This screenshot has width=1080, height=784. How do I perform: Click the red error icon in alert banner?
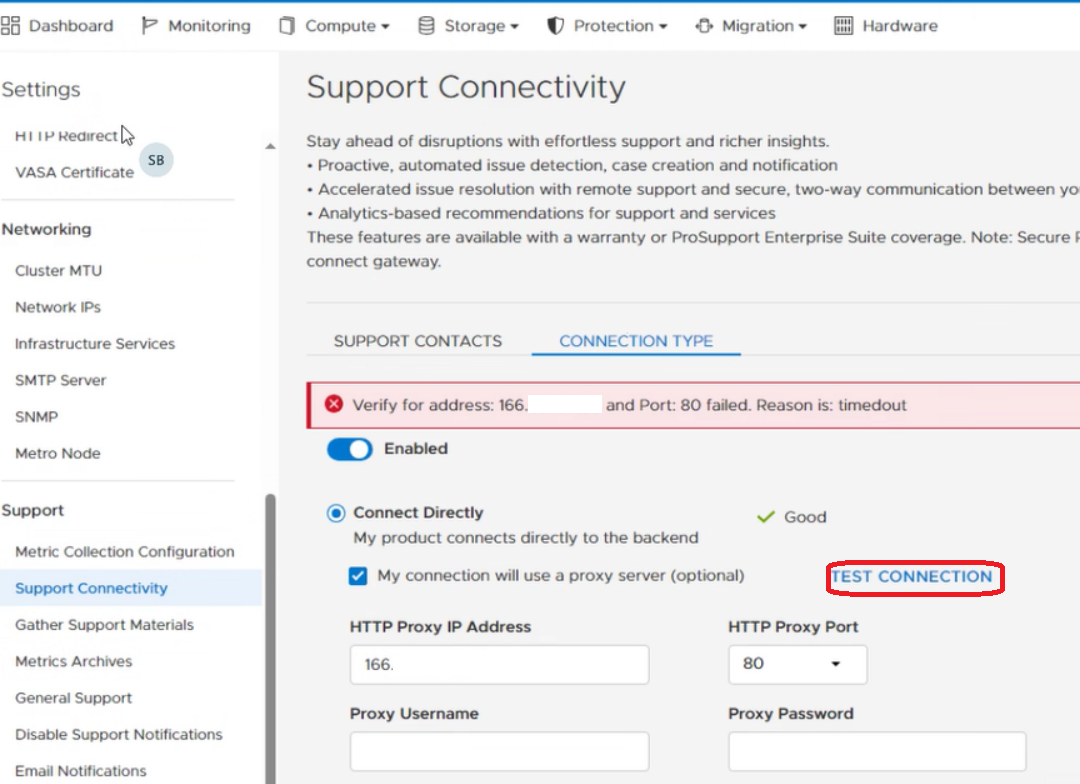click(x=335, y=404)
